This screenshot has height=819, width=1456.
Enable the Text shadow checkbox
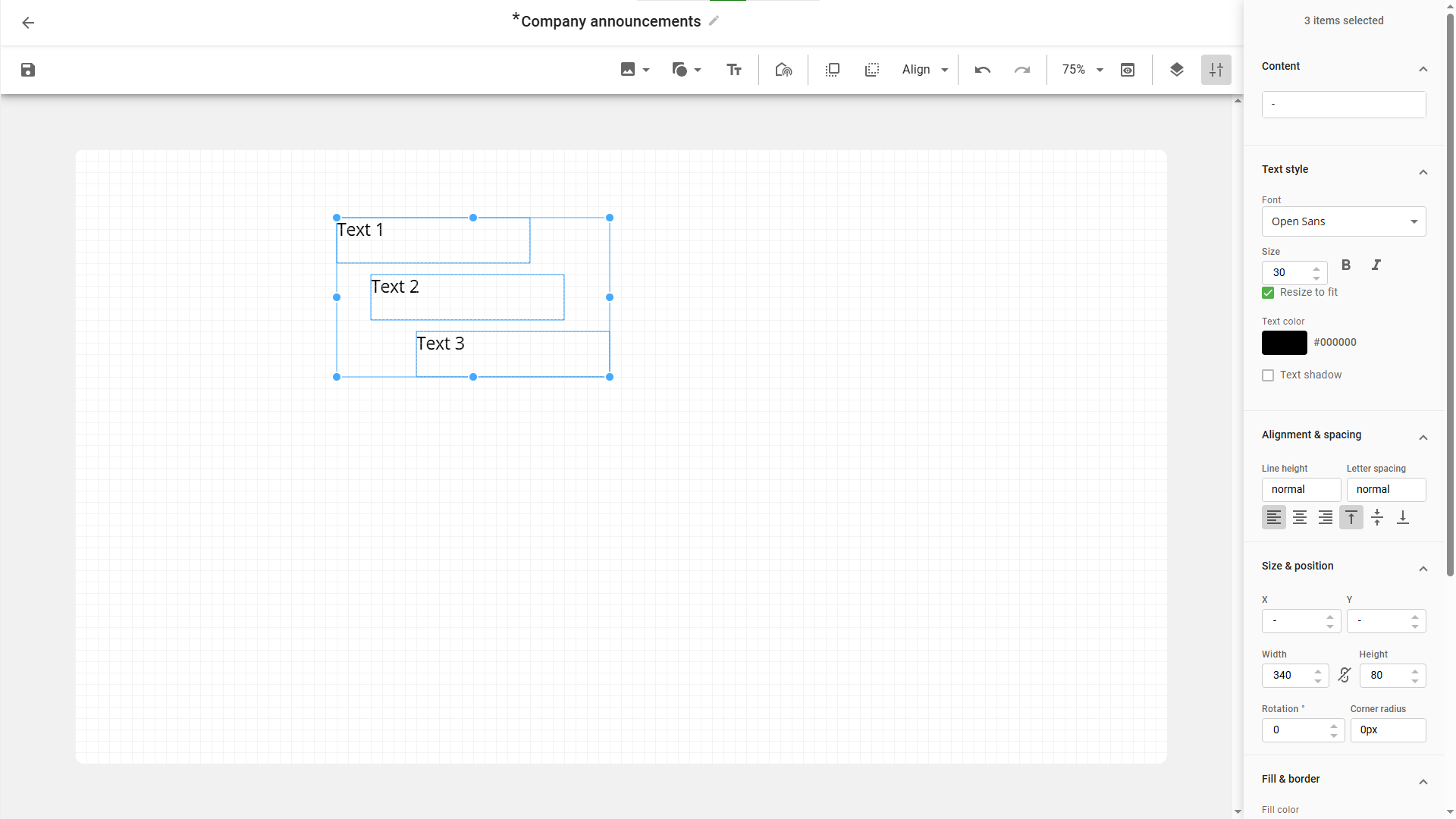point(1268,375)
